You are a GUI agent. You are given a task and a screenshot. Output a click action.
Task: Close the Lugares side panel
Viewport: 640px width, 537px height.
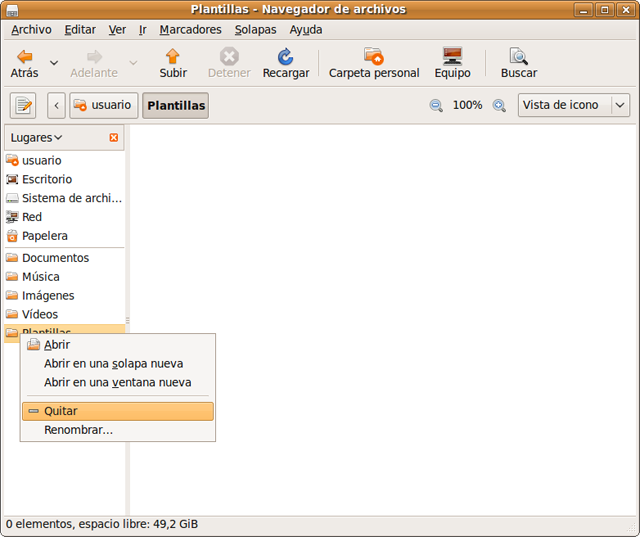pyautogui.click(x=113, y=138)
